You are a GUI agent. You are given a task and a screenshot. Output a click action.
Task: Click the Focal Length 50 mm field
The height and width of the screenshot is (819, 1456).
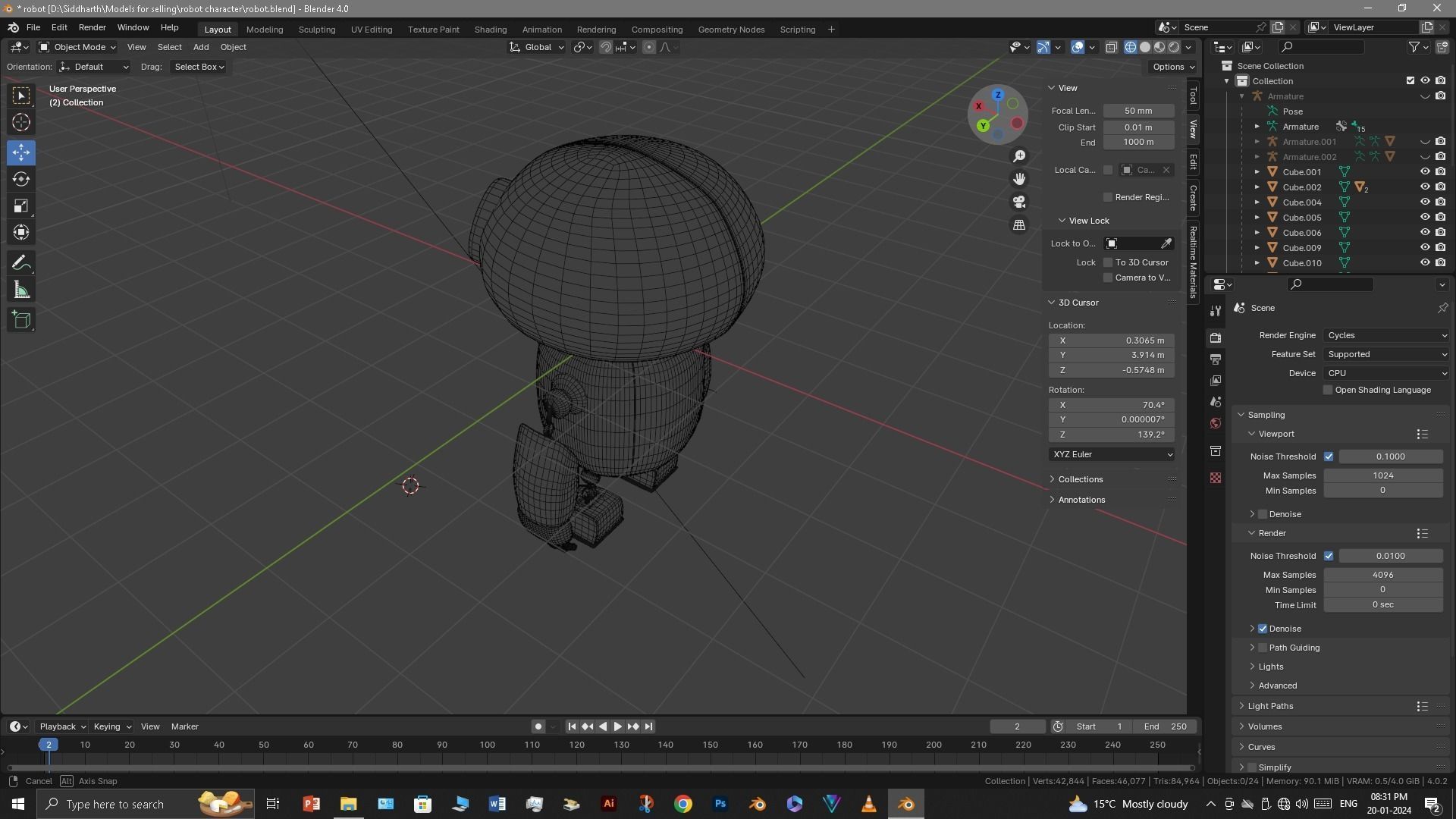click(1138, 111)
